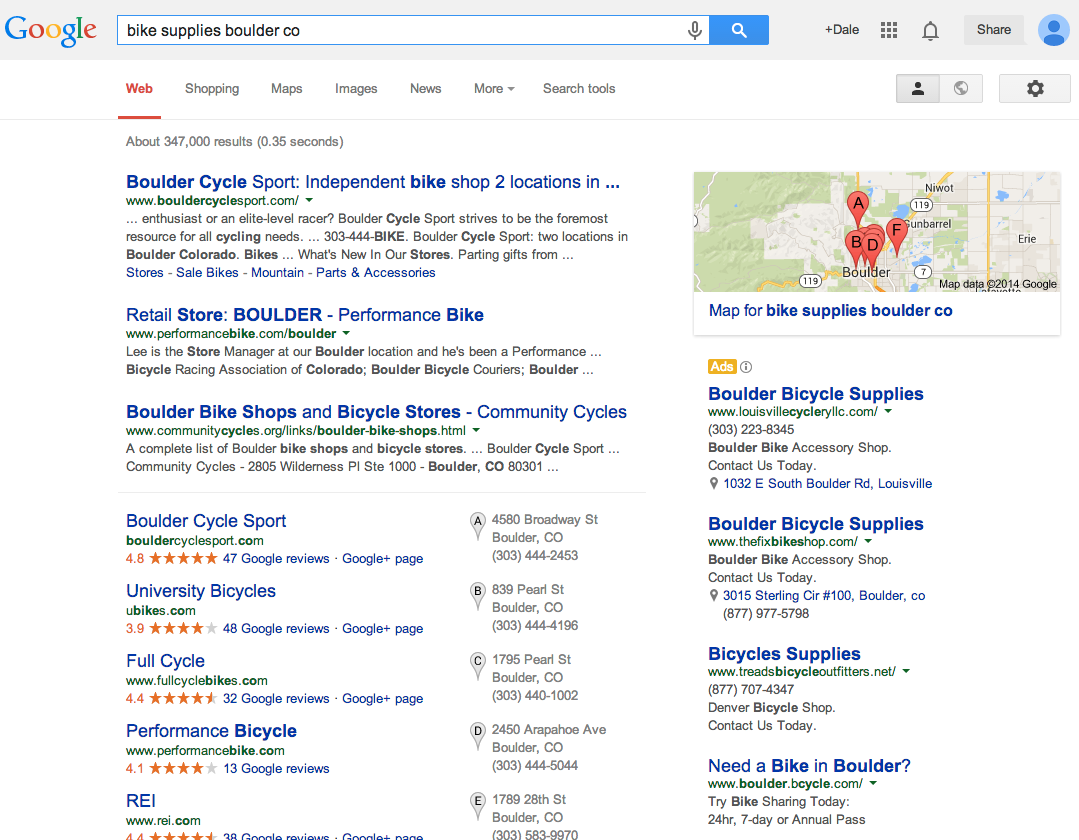Open University Bicycles result link
Viewport: 1079px width, 840px height.
201,591
